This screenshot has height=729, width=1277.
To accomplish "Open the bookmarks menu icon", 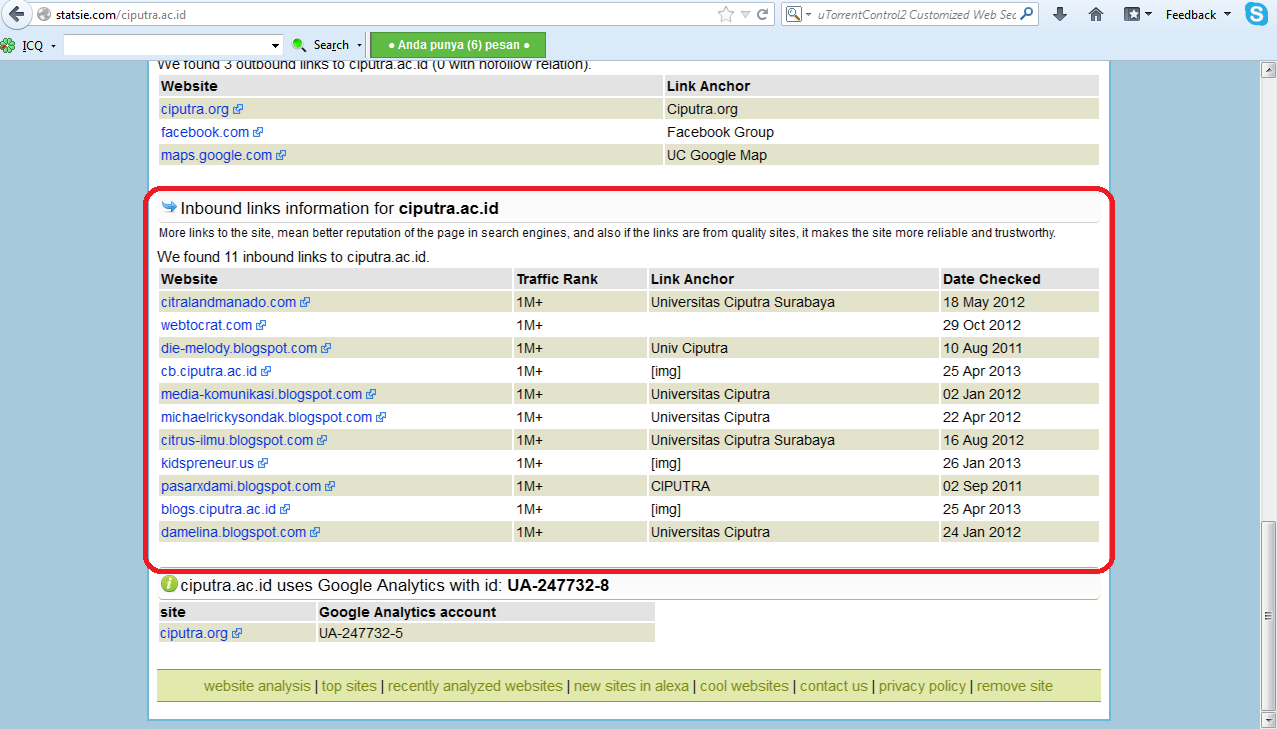I will click(x=1132, y=14).
